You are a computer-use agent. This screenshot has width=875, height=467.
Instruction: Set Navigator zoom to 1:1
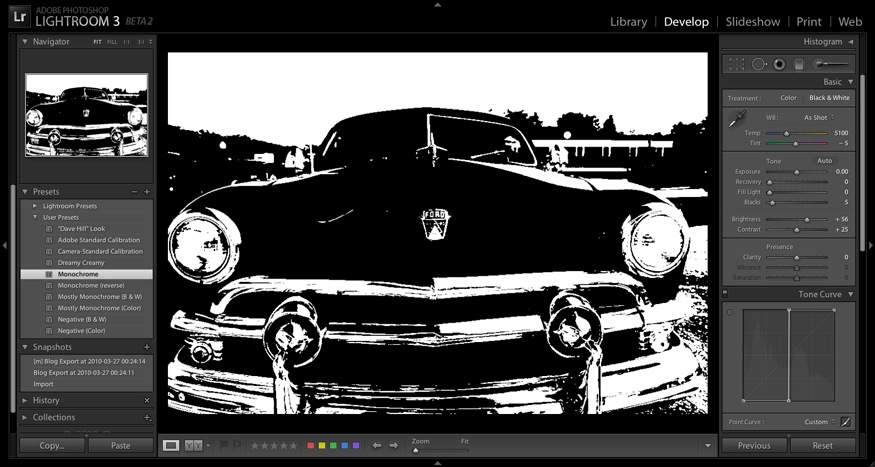pyautogui.click(x=126, y=42)
